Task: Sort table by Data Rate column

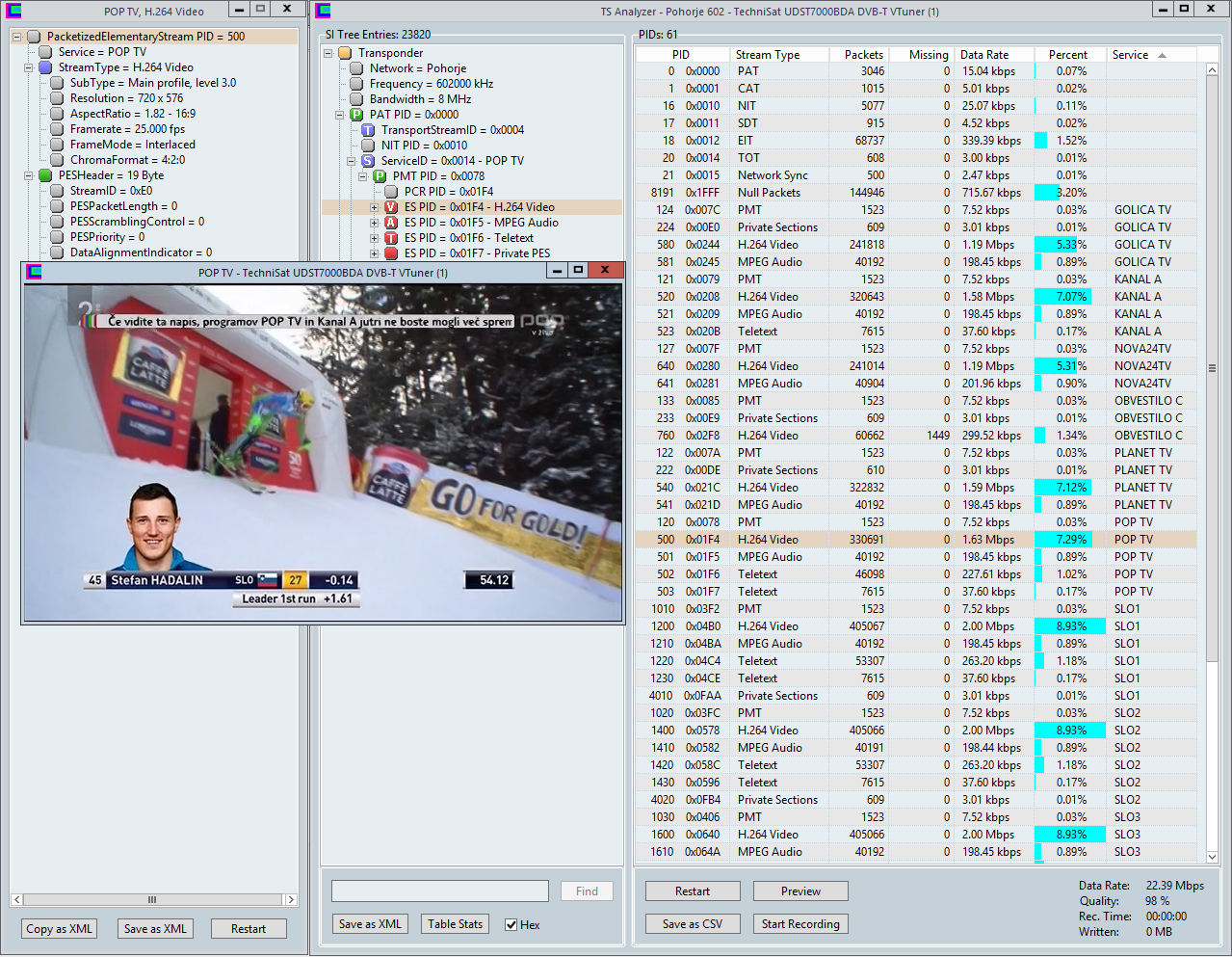Action: (995, 55)
